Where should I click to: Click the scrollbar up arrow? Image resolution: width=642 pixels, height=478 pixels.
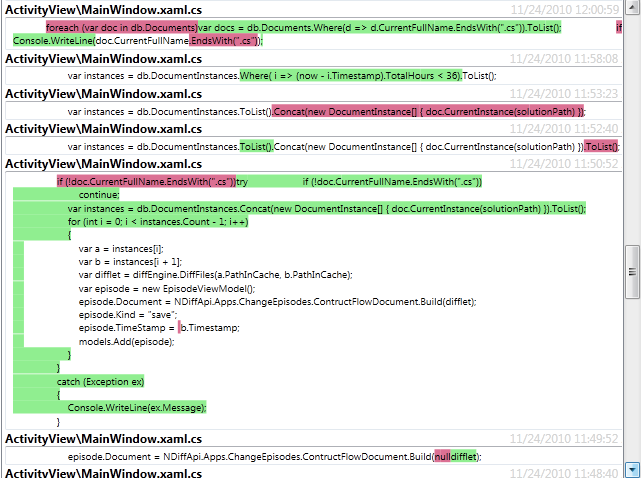[x=633, y=6]
